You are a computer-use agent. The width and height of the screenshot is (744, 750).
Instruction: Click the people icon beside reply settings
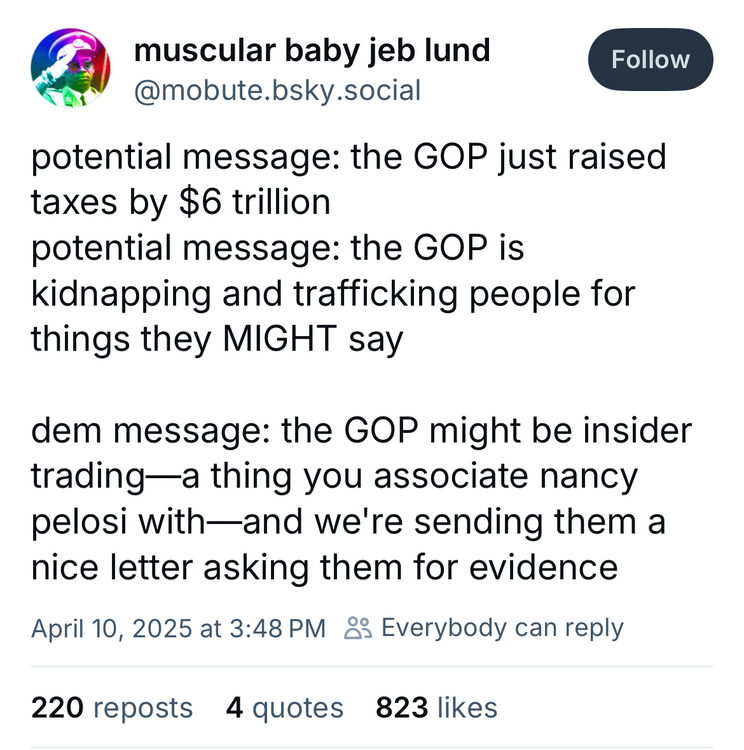tap(357, 628)
